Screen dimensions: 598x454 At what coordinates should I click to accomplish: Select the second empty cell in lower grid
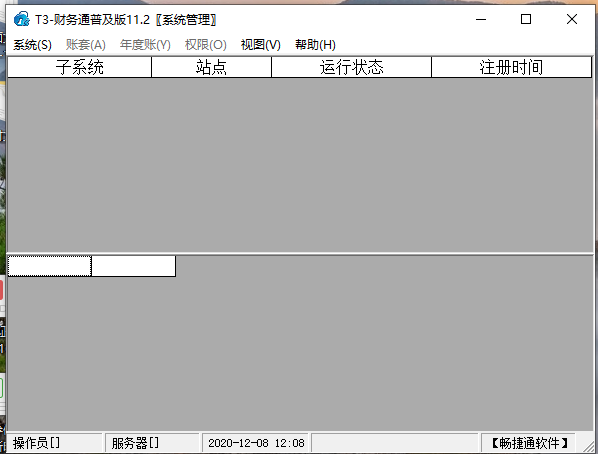133,266
